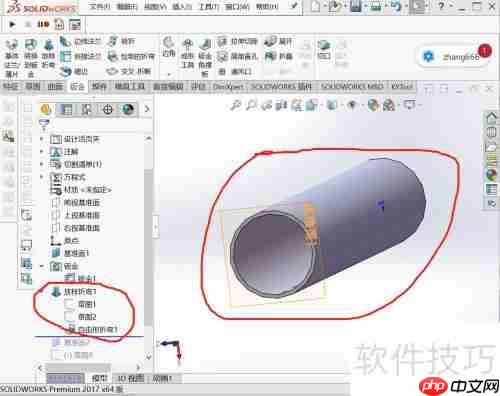This screenshot has height=396, width=500.
Task: Expand manager panel tabs with the > arrow
Action: click(147, 109)
